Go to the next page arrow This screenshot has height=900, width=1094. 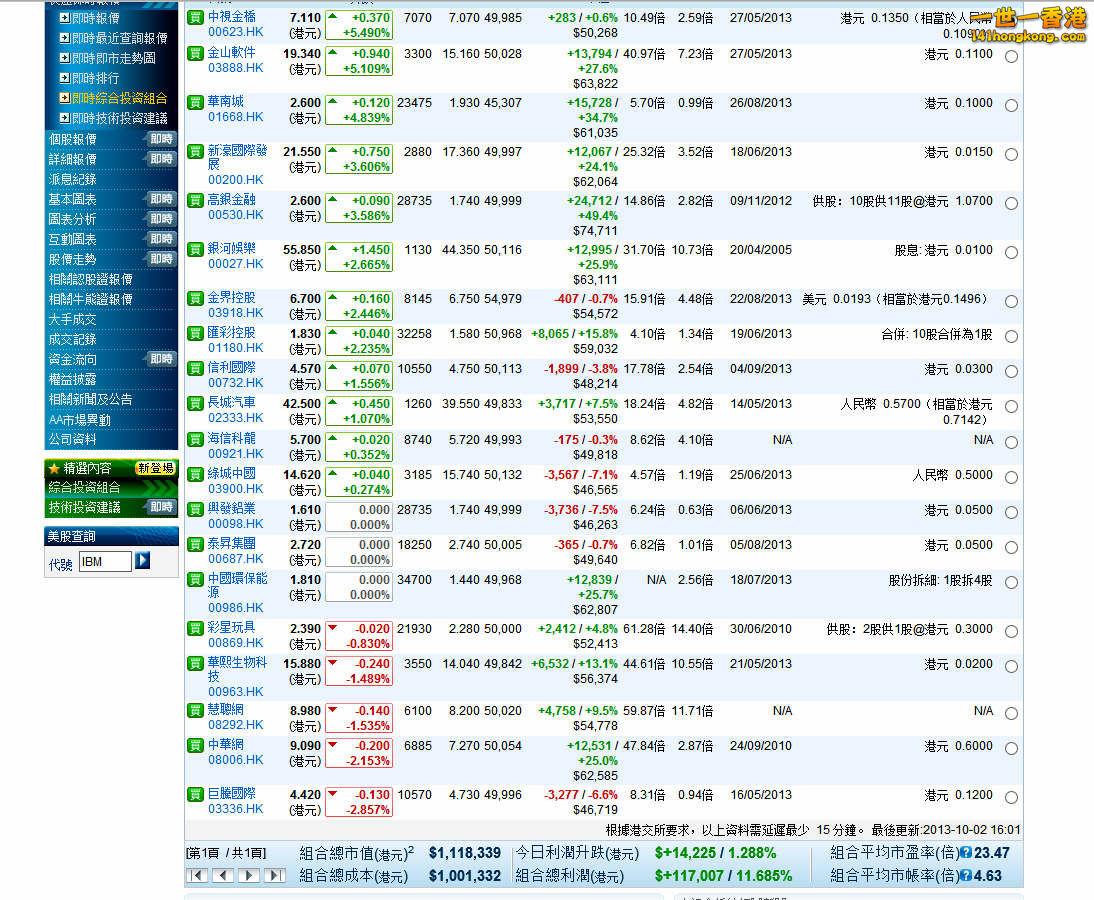tap(249, 875)
